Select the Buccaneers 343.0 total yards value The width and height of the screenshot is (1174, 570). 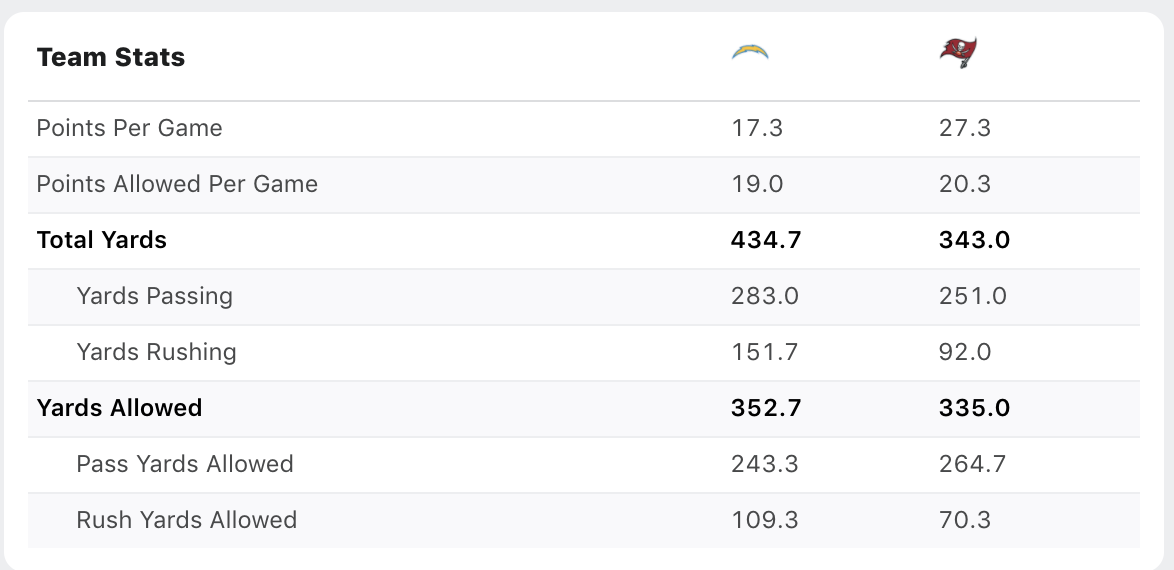(974, 240)
